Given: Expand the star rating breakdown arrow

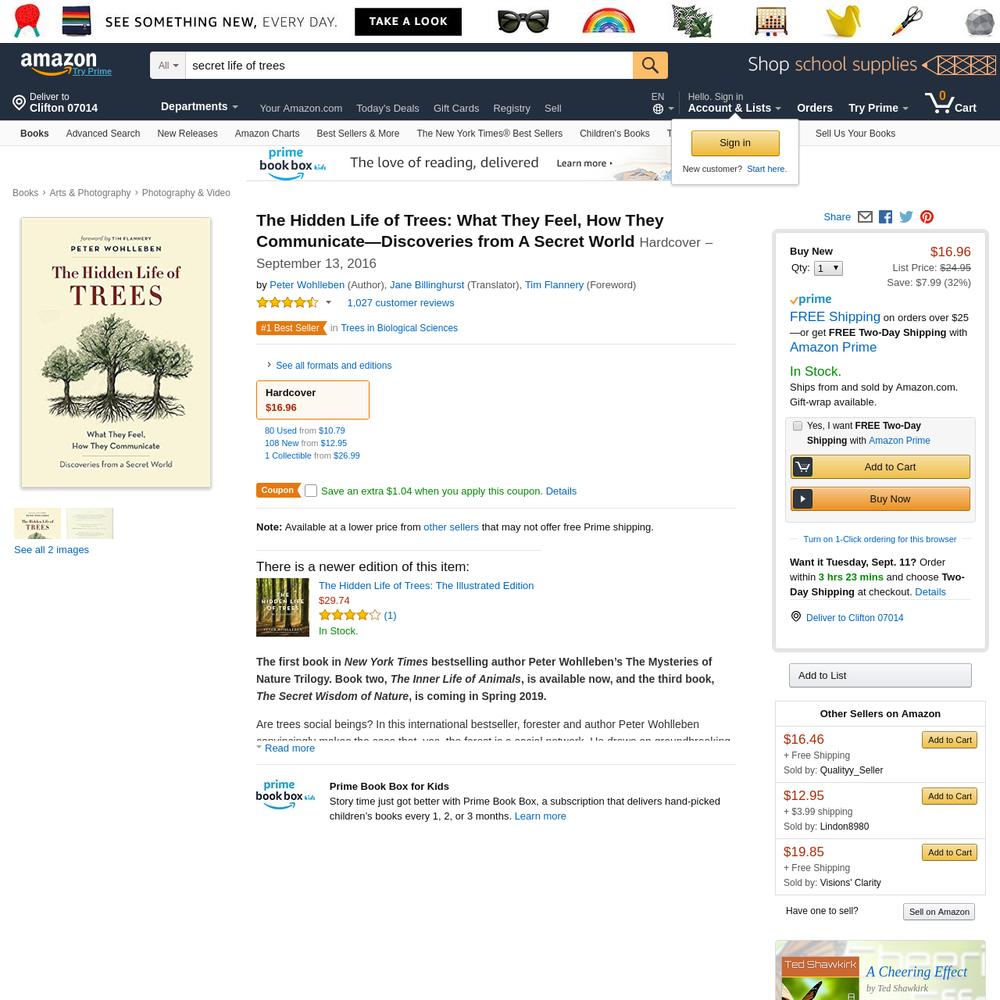Looking at the screenshot, I should click(x=328, y=302).
